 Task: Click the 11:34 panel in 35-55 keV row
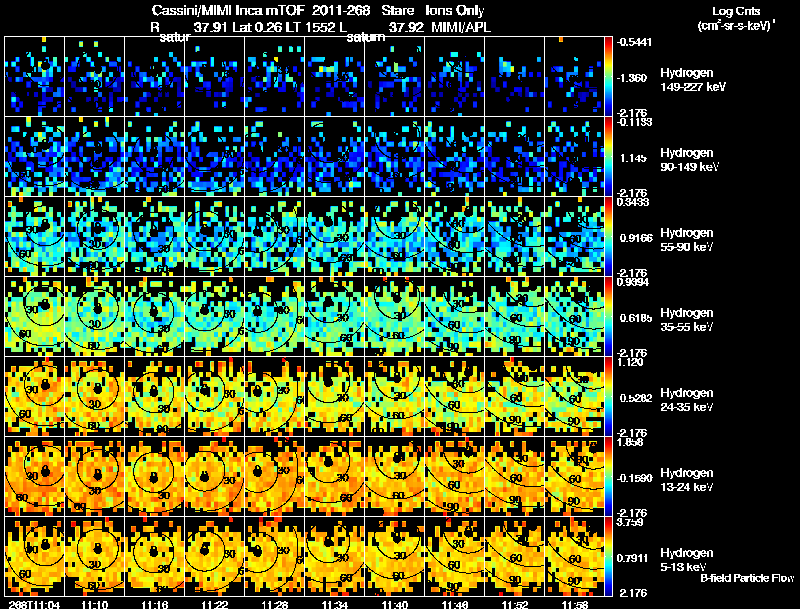(334, 316)
